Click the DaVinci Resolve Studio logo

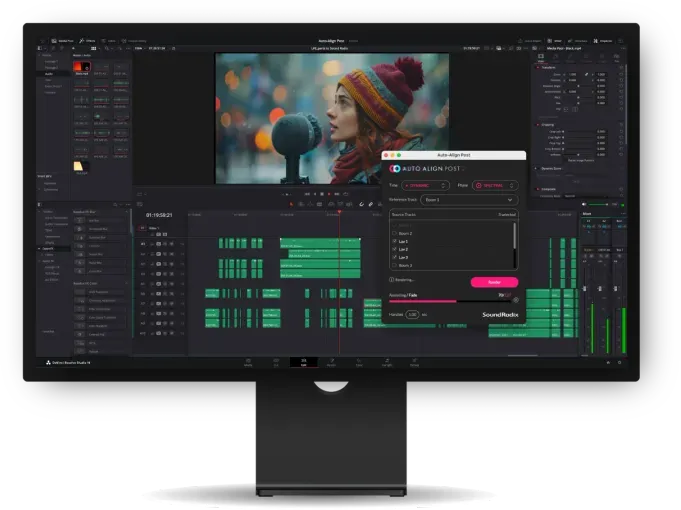tap(46, 362)
